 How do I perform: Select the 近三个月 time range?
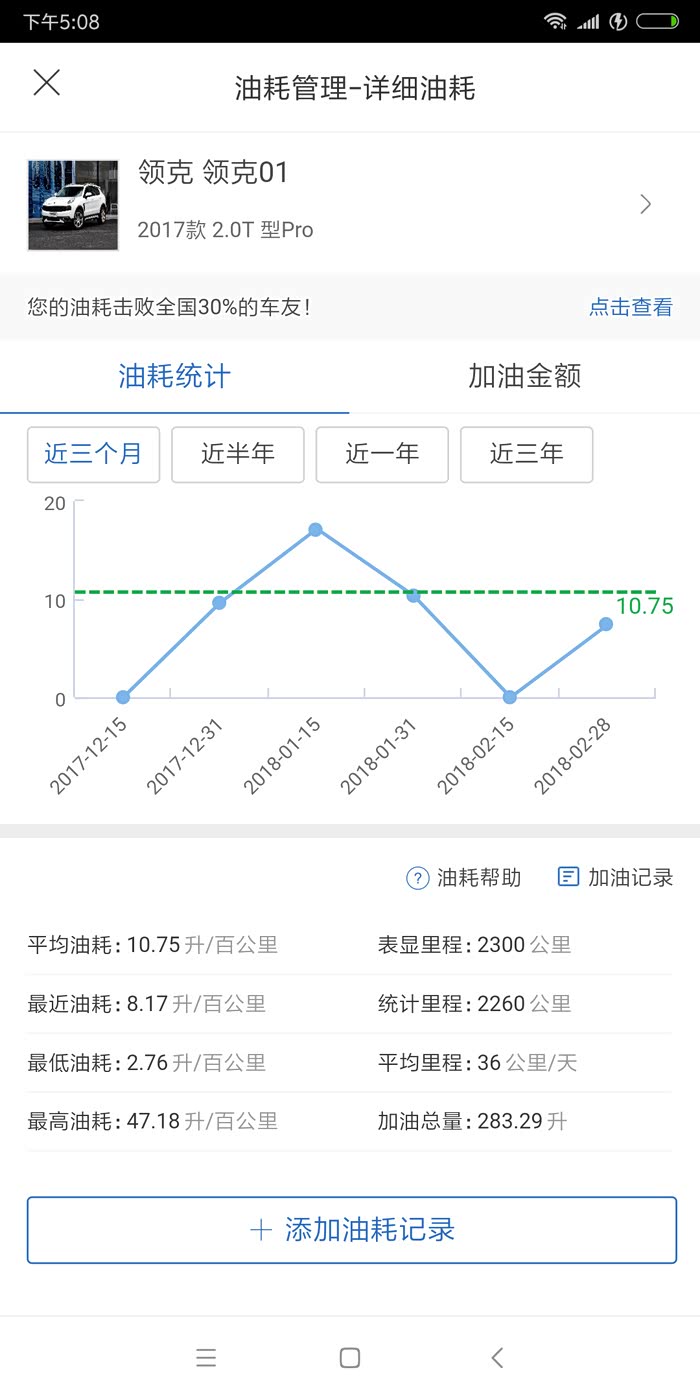pos(93,454)
